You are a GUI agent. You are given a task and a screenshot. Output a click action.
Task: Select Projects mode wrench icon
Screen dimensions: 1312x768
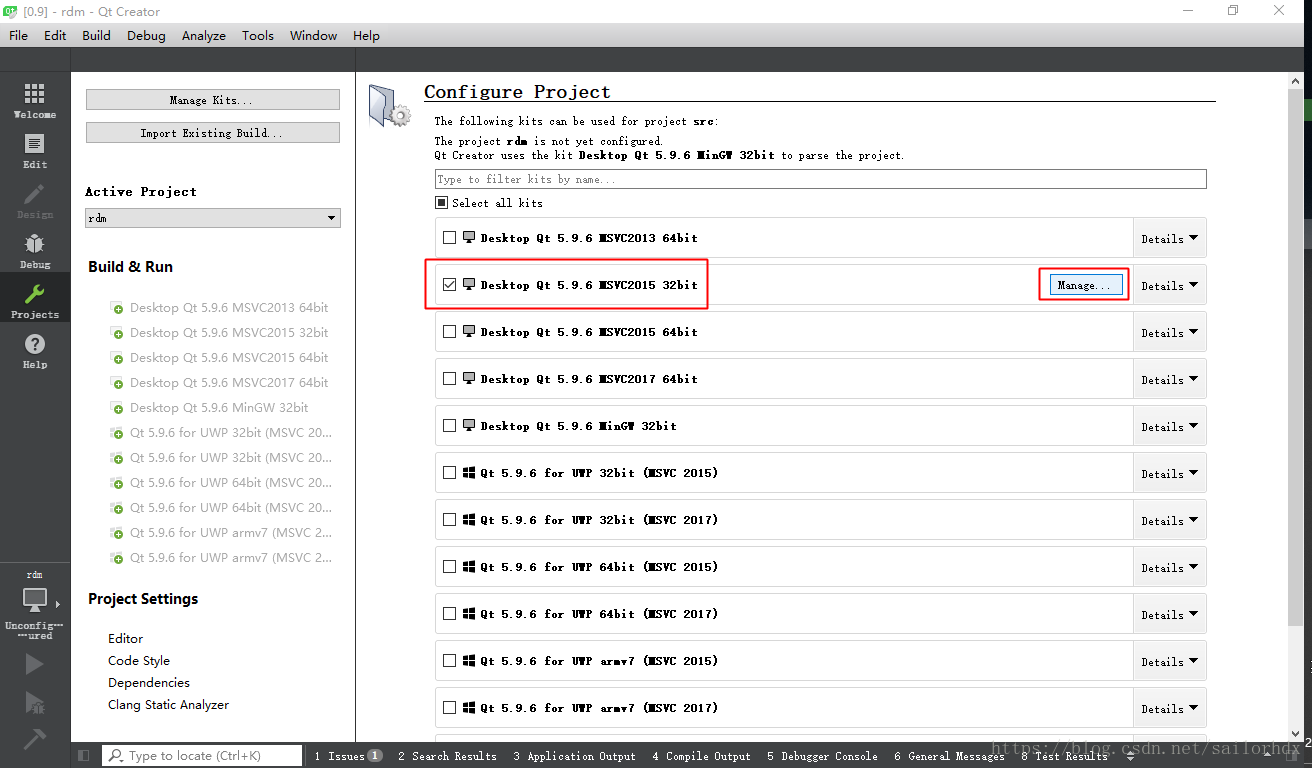pyautogui.click(x=35, y=294)
